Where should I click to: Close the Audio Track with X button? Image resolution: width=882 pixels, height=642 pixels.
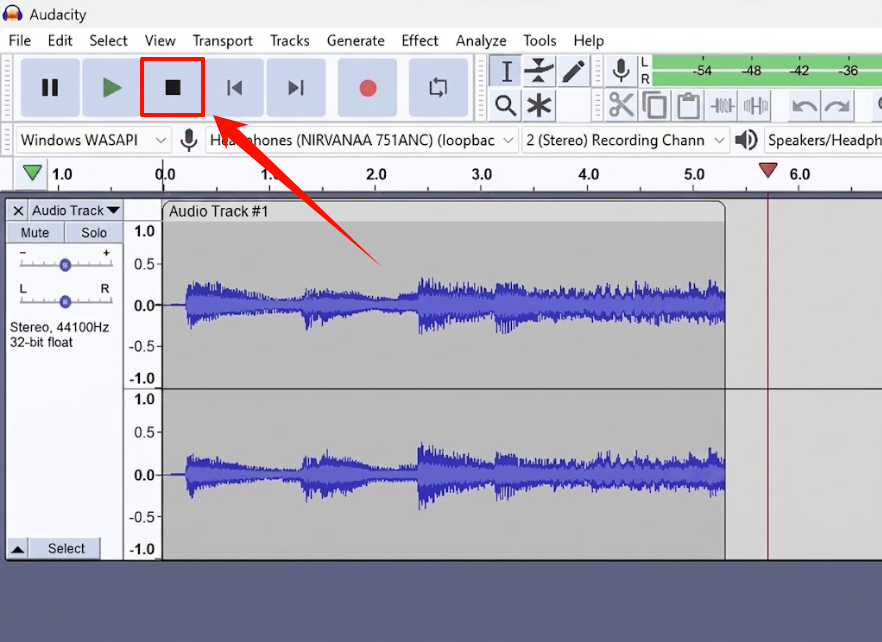[x=18, y=210]
